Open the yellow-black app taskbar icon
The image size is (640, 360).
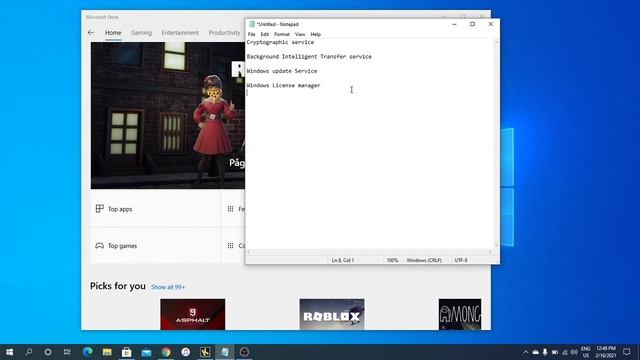pos(205,352)
